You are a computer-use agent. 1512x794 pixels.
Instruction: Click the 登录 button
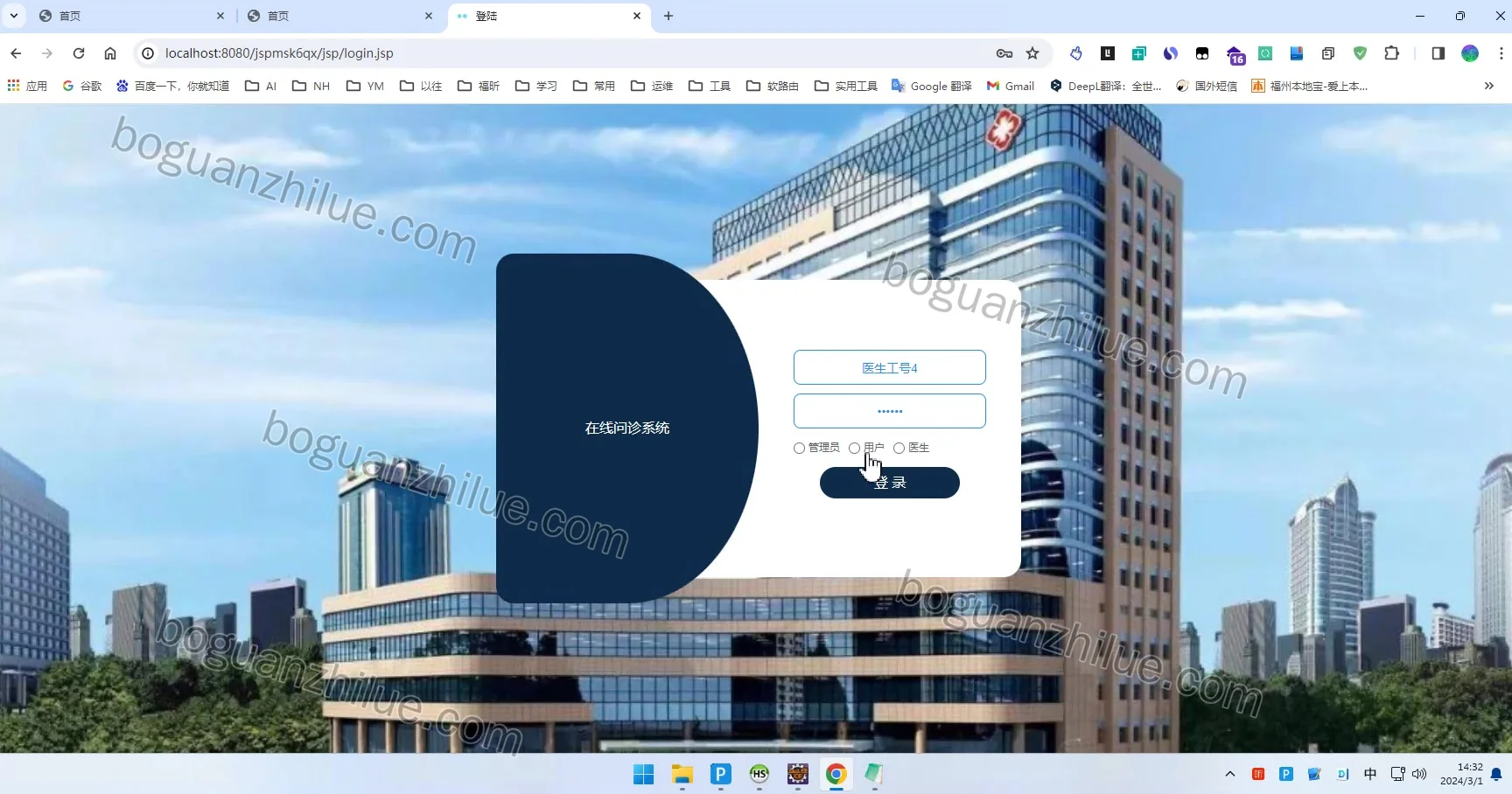[x=889, y=483]
